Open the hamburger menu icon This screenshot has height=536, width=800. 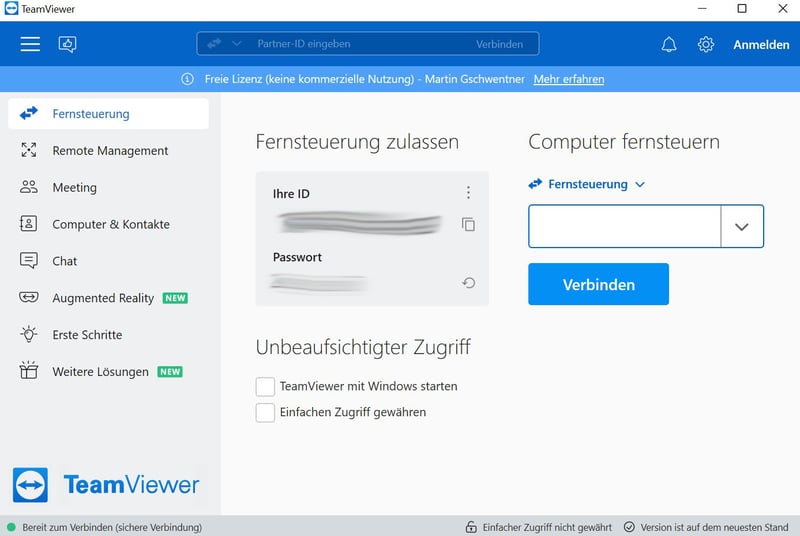click(x=30, y=44)
